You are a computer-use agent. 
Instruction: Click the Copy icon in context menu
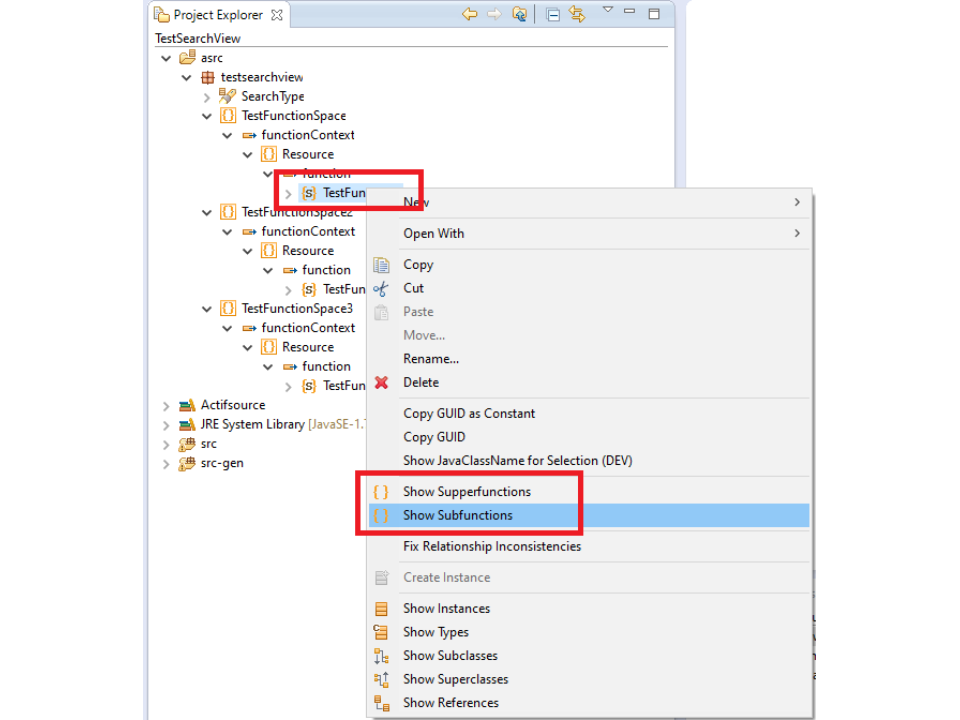(381, 265)
